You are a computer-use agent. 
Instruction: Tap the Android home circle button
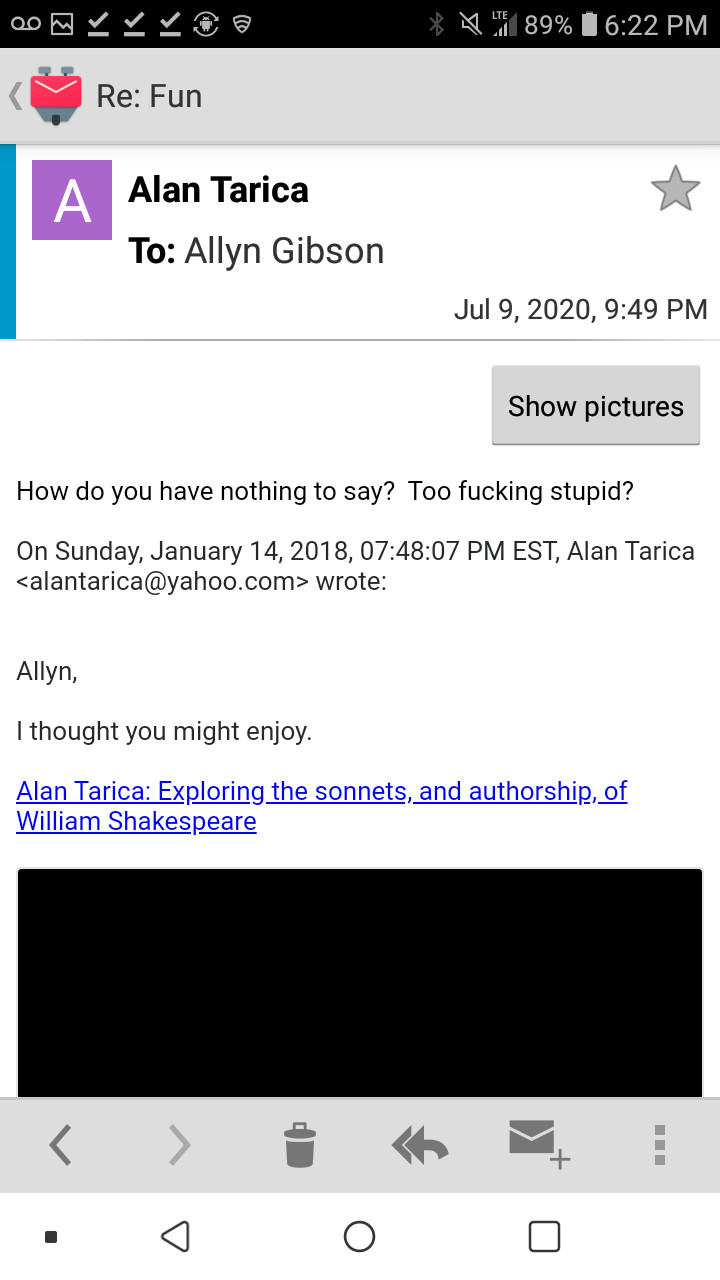pos(359,1237)
